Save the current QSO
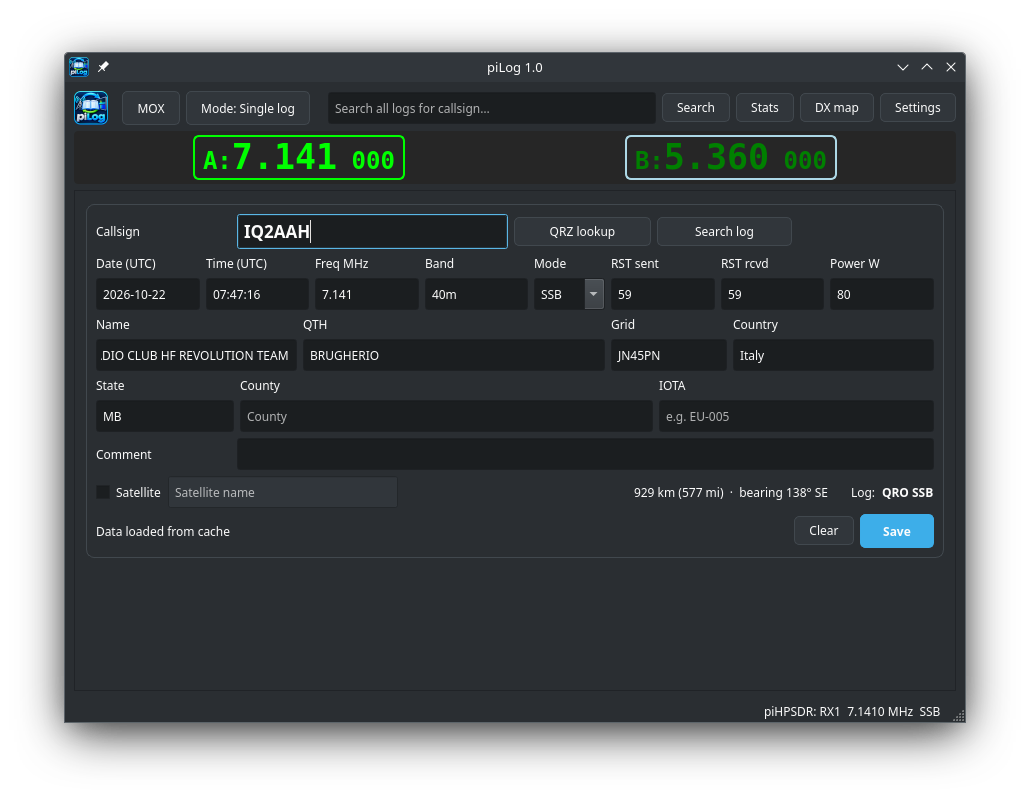Image resolution: width=1030 pixels, height=799 pixels. 897,531
